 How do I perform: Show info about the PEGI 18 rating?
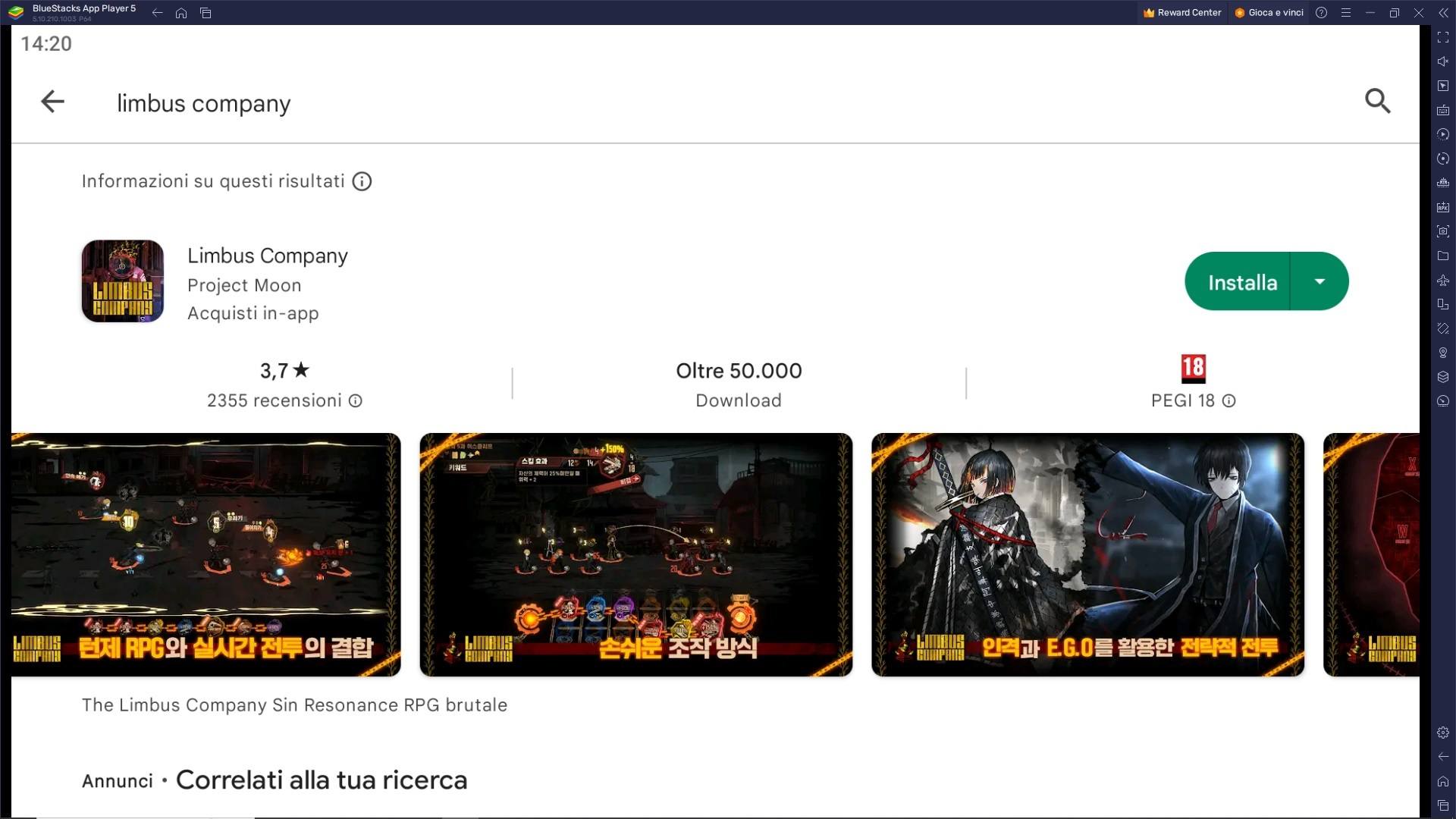tap(1228, 400)
